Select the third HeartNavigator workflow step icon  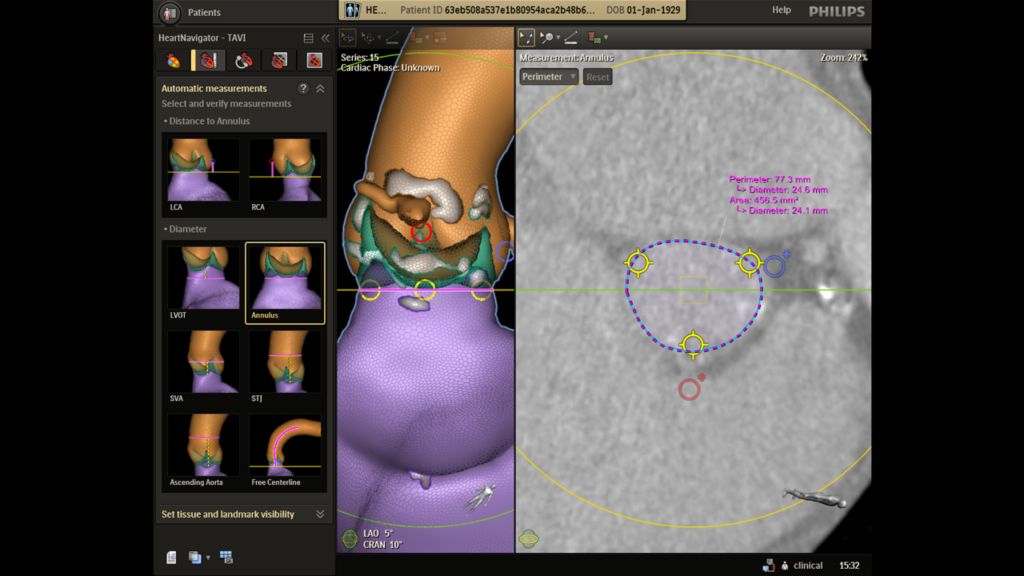tap(243, 61)
